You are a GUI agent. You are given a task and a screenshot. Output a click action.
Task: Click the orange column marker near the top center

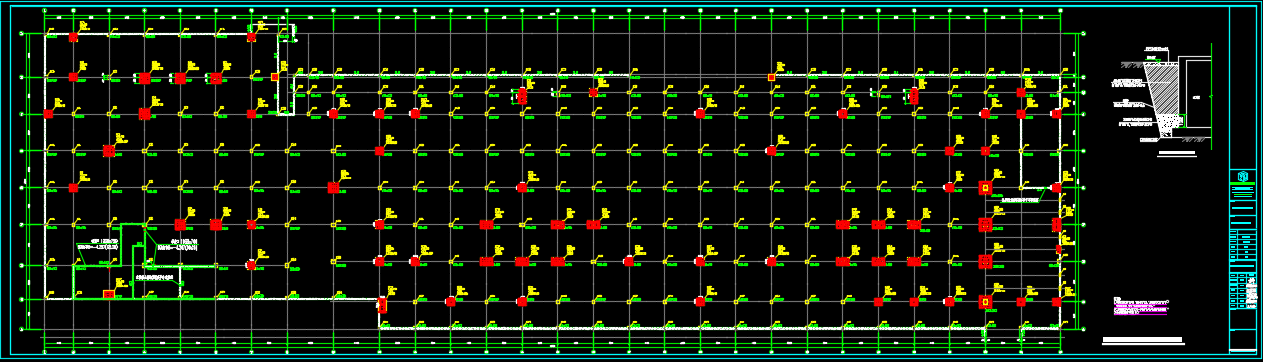click(771, 77)
